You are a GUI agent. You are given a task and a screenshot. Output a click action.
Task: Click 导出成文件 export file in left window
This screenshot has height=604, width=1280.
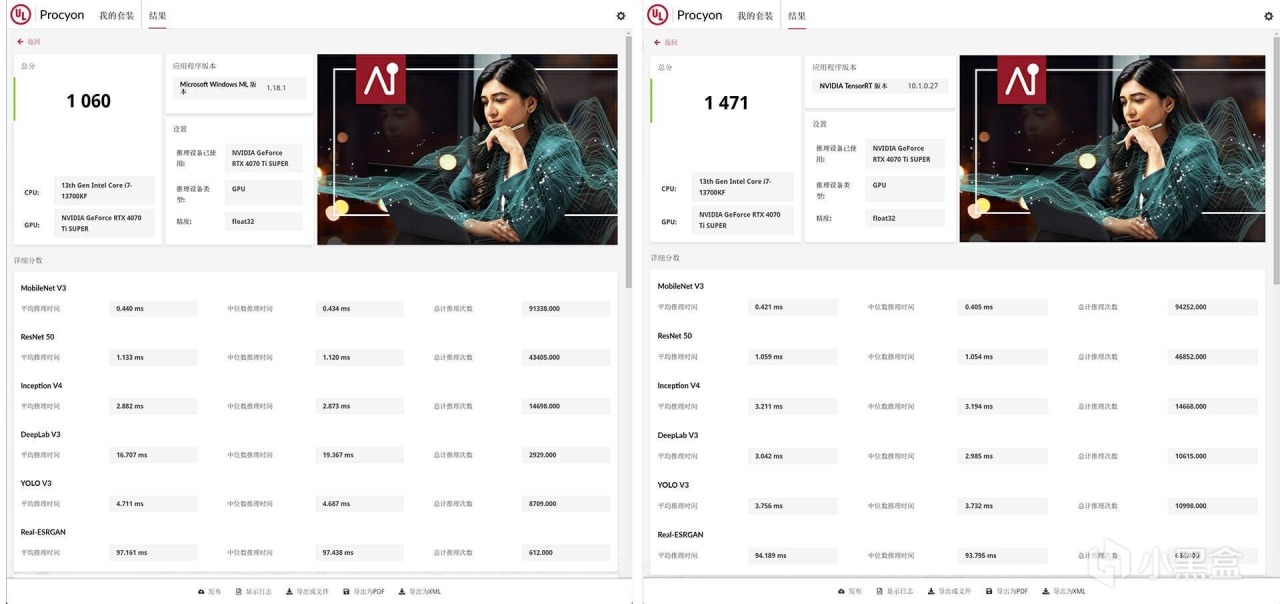(x=308, y=592)
